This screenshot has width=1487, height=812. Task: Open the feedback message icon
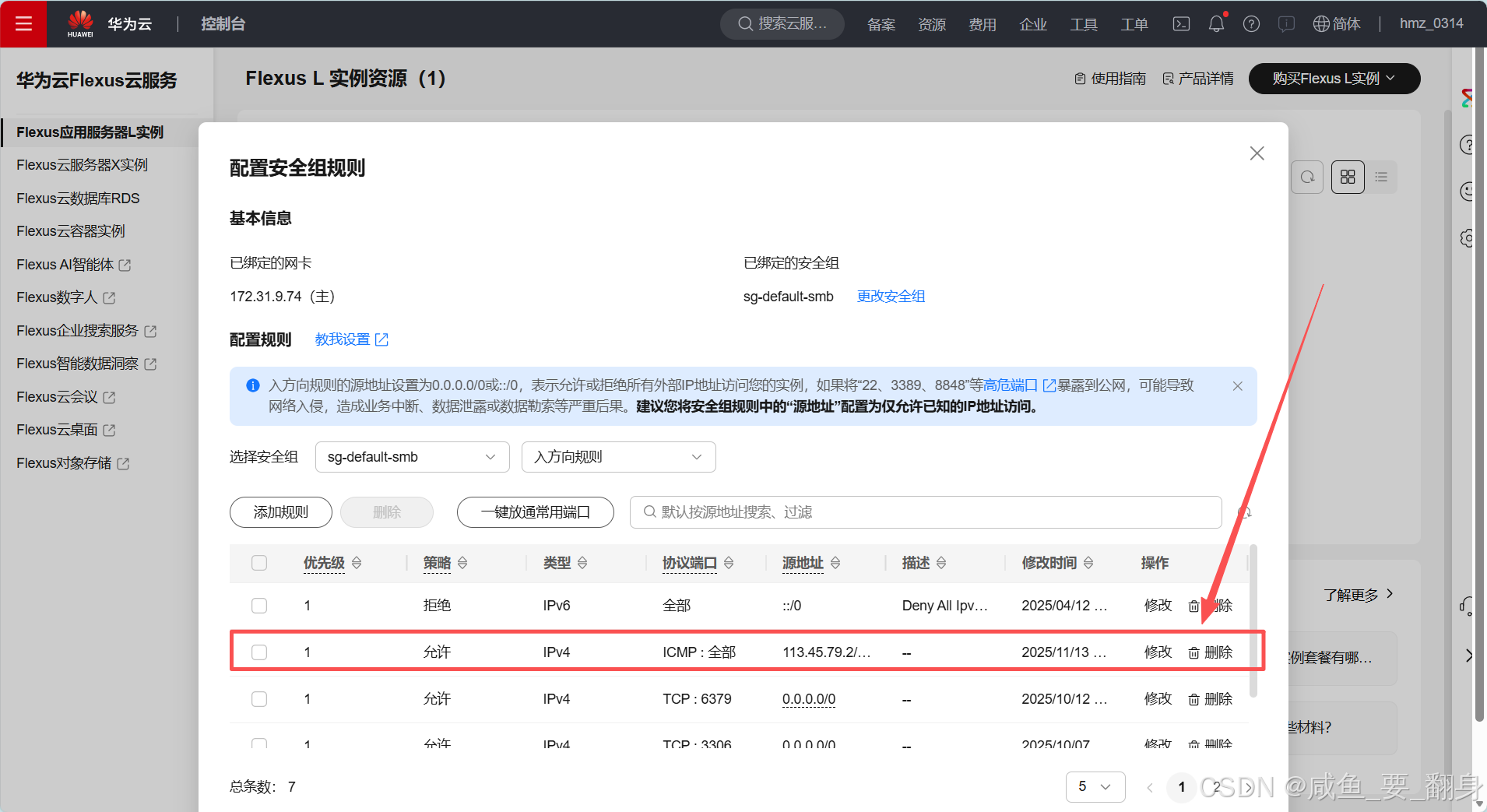pyautogui.click(x=1286, y=23)
